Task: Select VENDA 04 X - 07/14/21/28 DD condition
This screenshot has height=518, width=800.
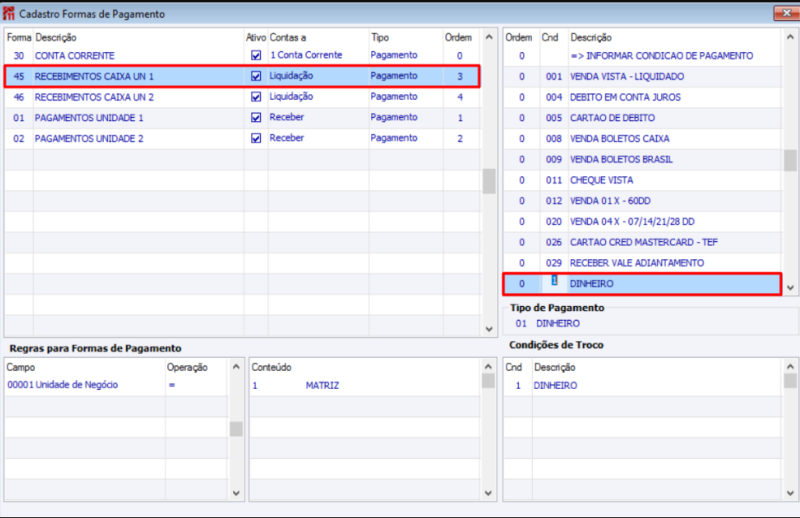Action: tap(642, 221)
